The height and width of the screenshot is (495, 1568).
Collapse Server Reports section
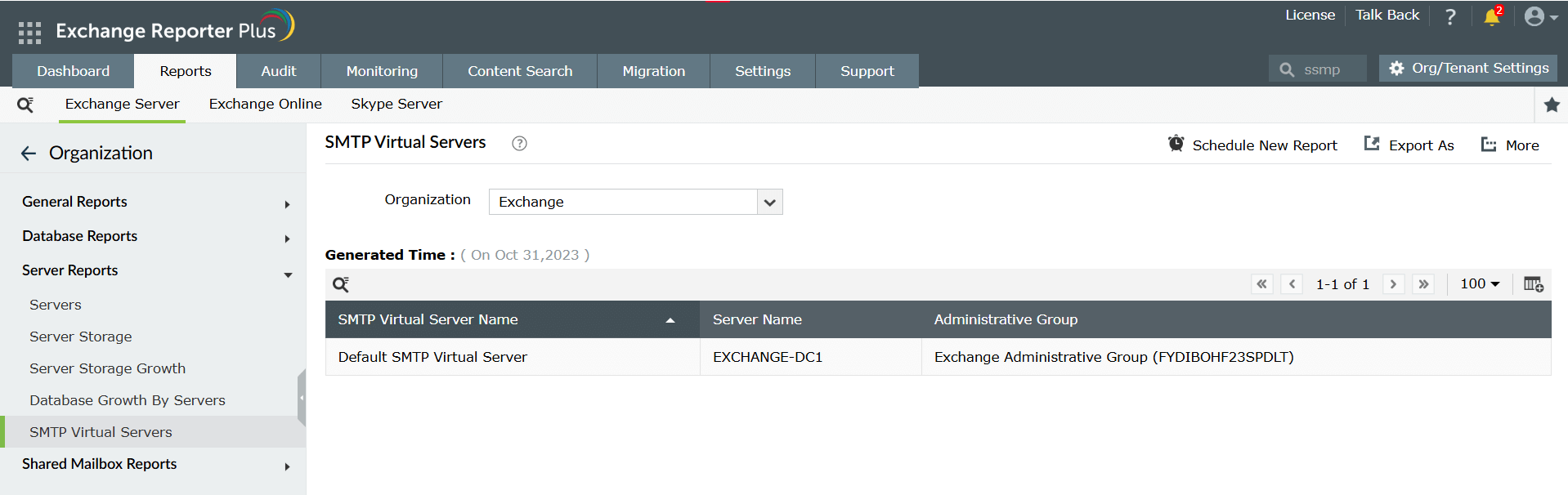pos(153,270)
